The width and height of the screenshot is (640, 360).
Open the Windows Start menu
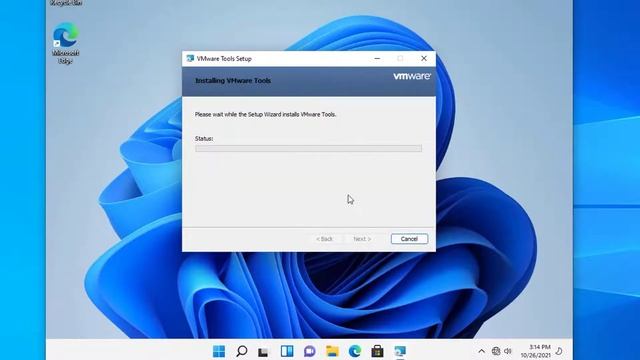(219, 351)
